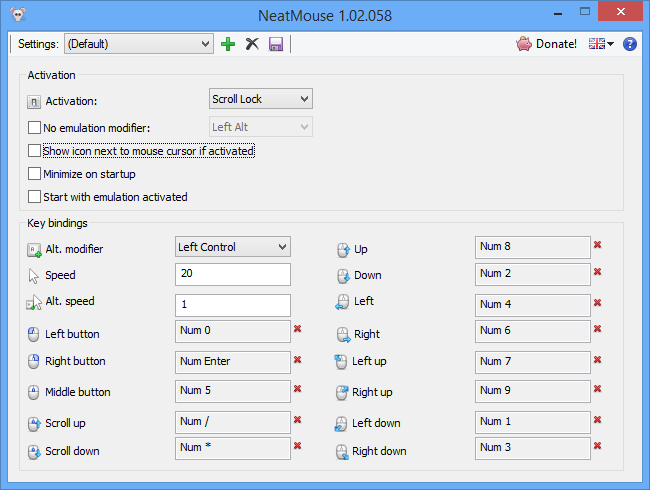Viewport: 650px width, 490px height.
Task: Select the Right up Num 9 field
Action: [533, 391]
